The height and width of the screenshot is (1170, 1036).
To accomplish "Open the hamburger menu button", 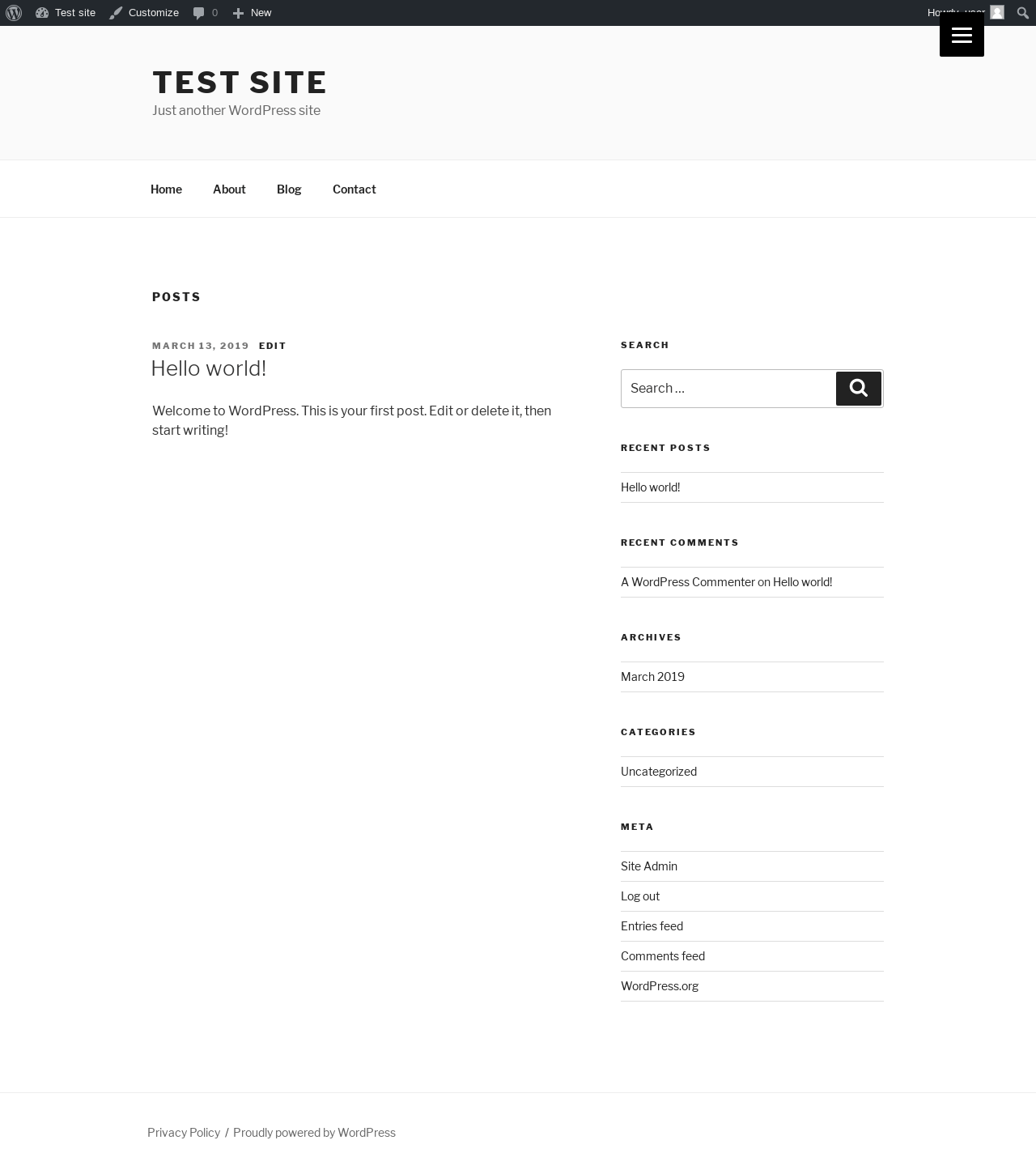I will [962, 34].
